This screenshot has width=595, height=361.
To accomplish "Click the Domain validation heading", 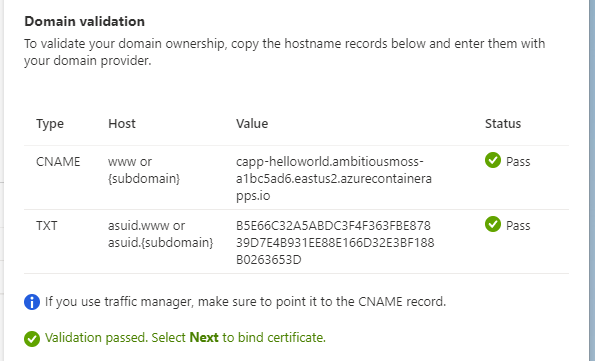I will 85,21.
